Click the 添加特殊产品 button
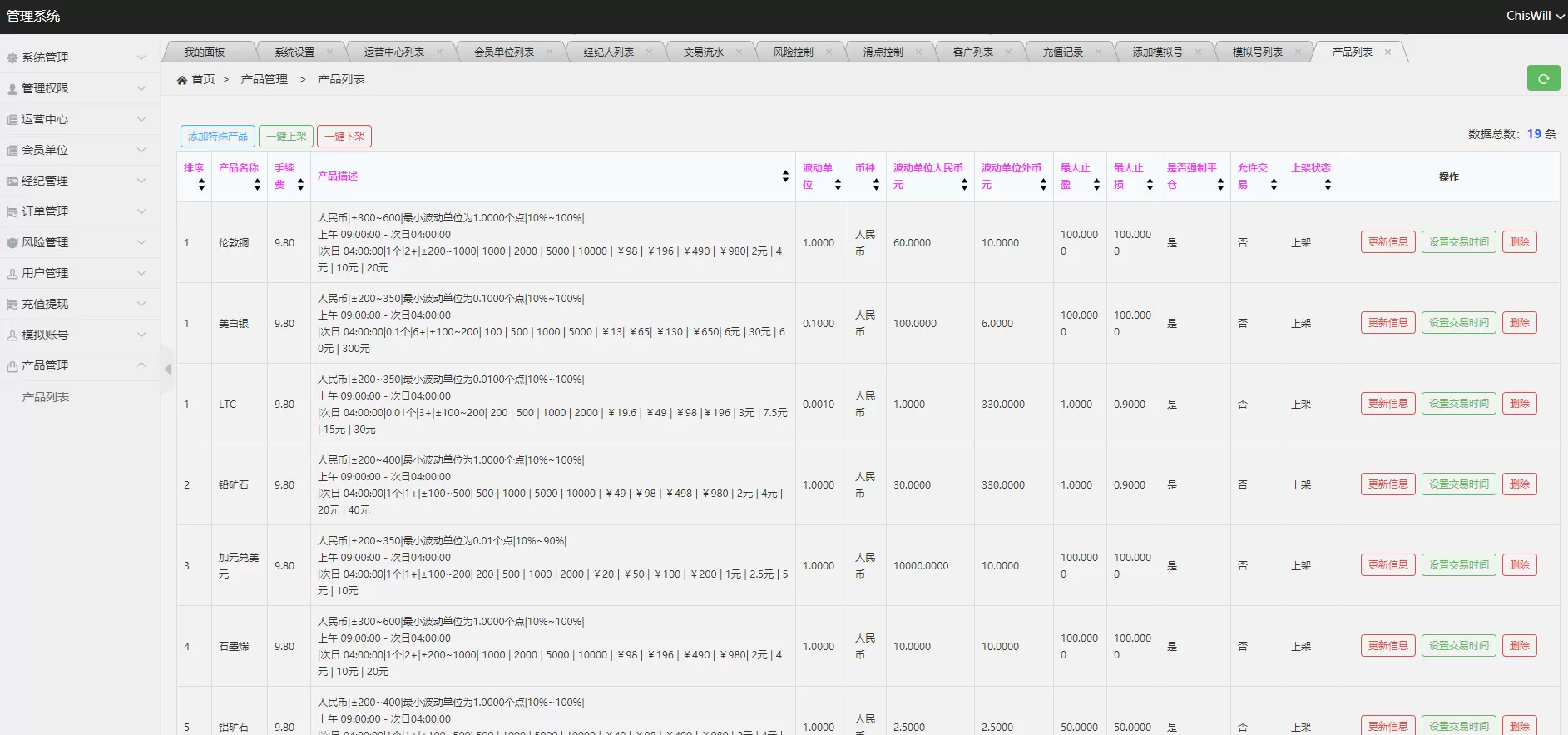The image size is (1568, 735). coord(217,137)
